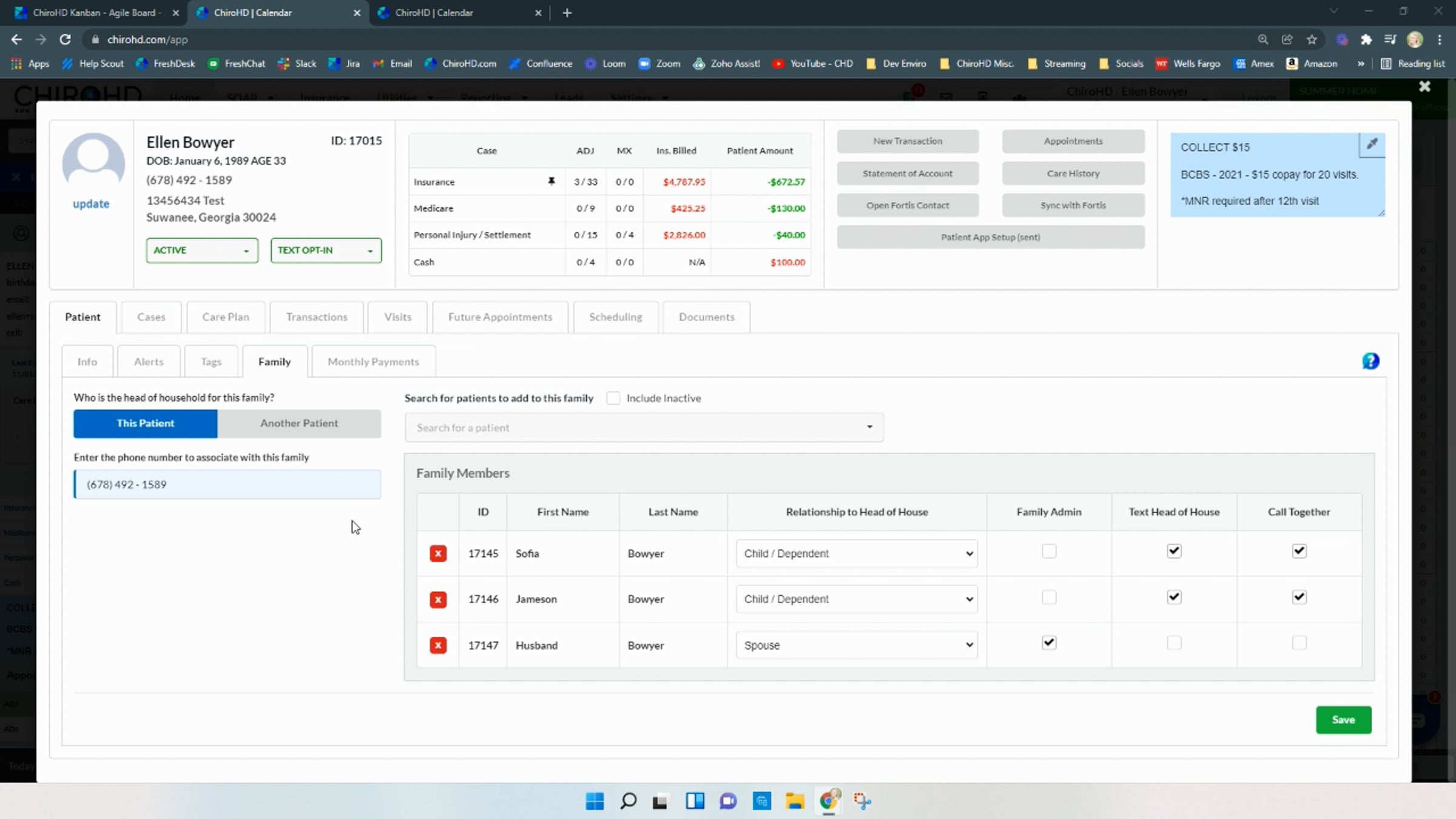Click the family phone number field

[227, 484]
